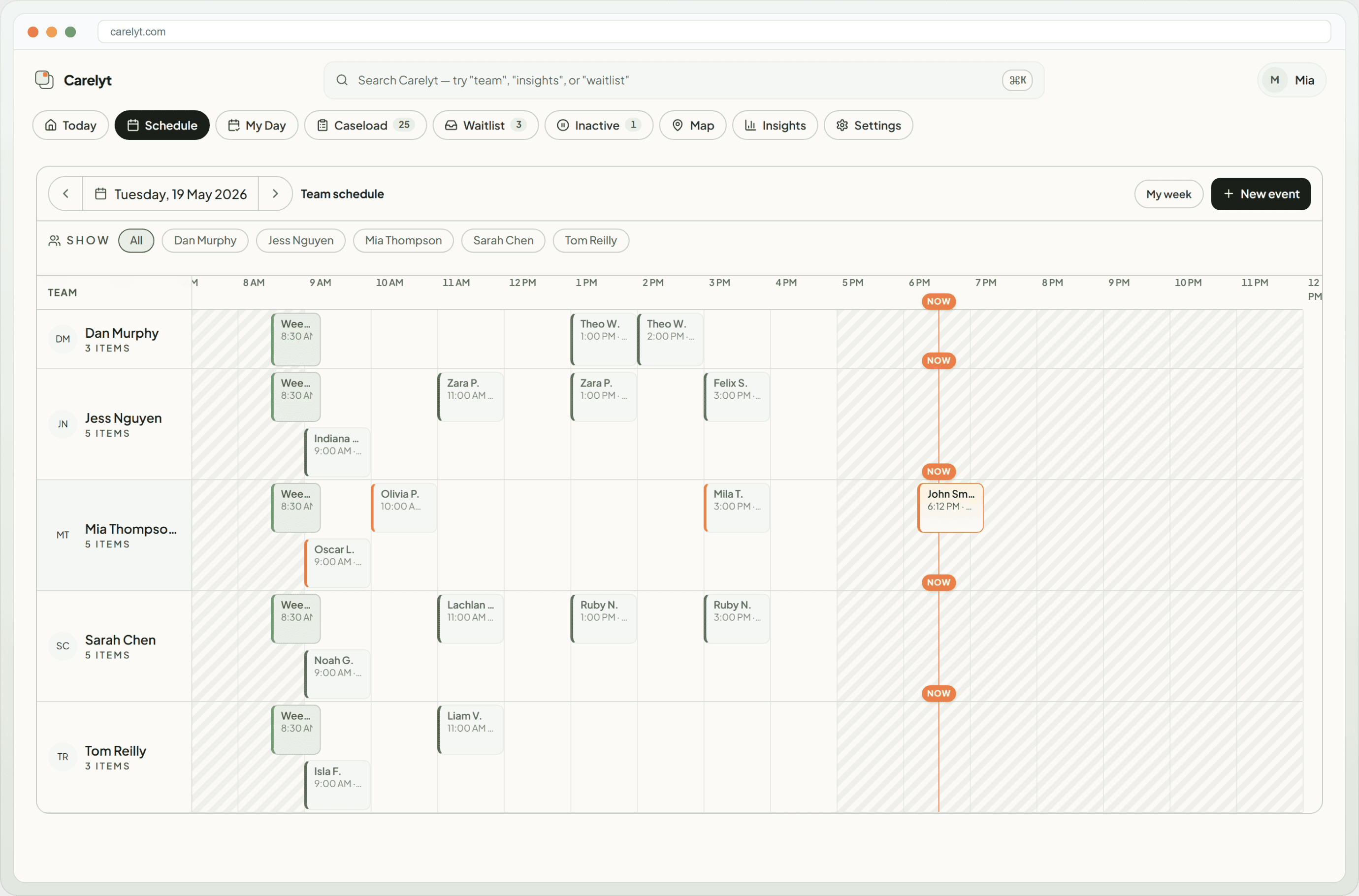Click Sarah Chen's name in team column
The height and width of the screenshot is (896, 1359).
tap(120, 640)
